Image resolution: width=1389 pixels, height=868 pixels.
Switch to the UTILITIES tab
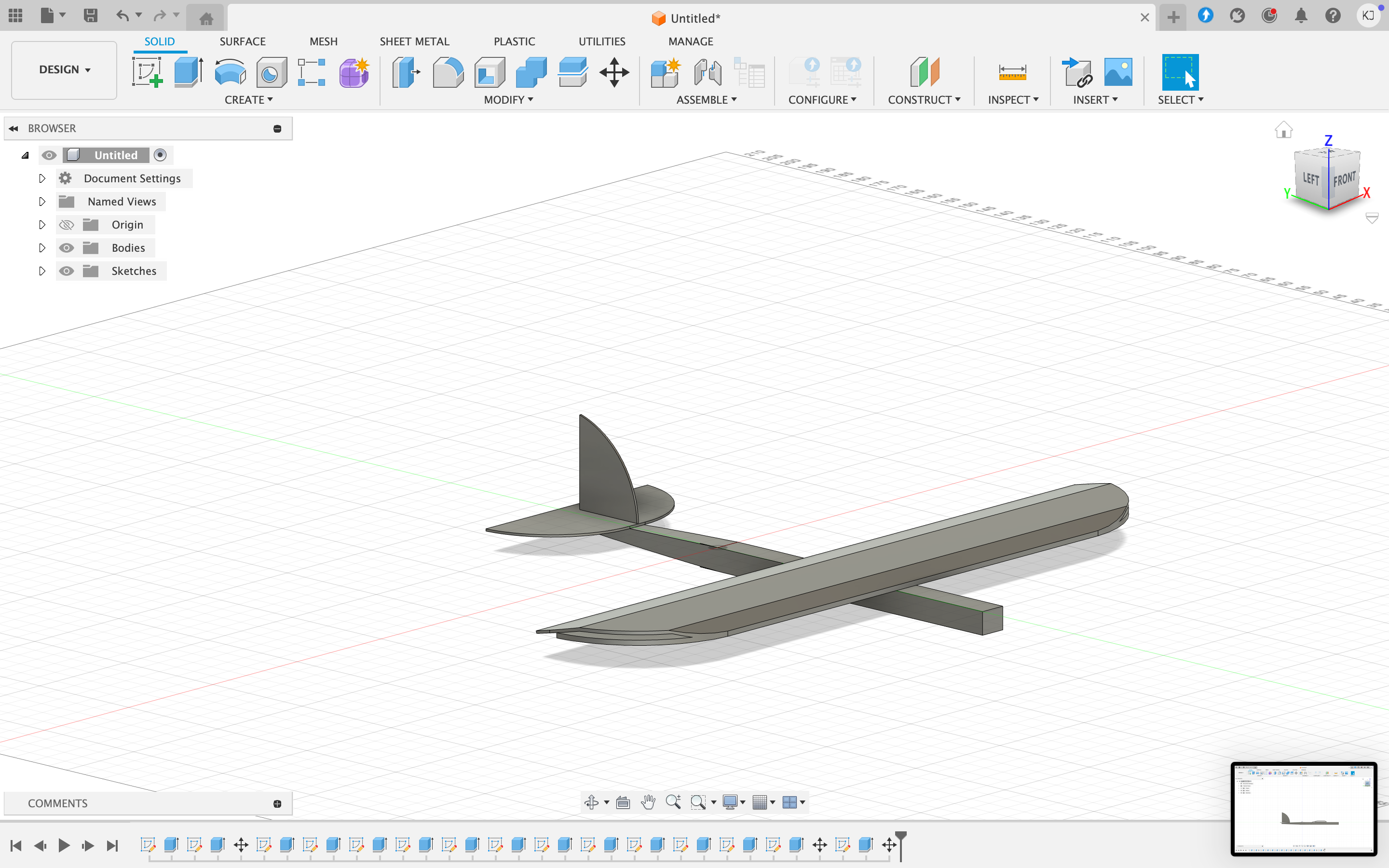[601, 41]
